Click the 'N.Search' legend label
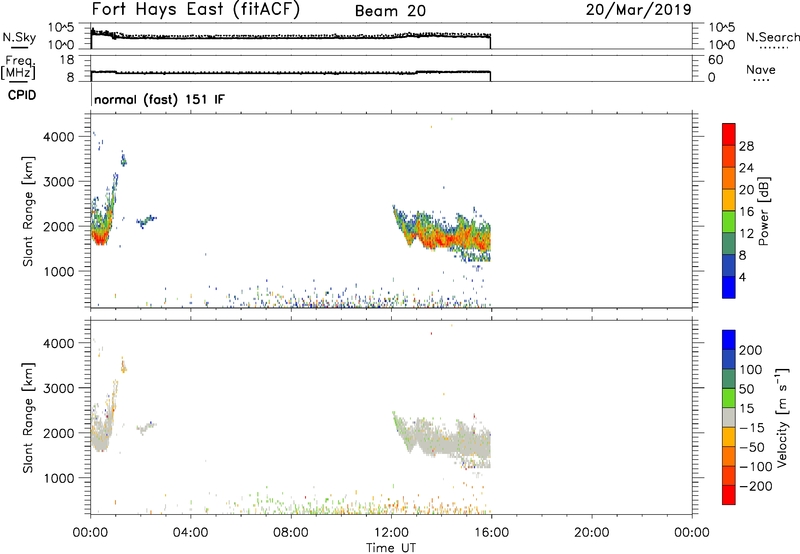800x554 pixels. 772,37
